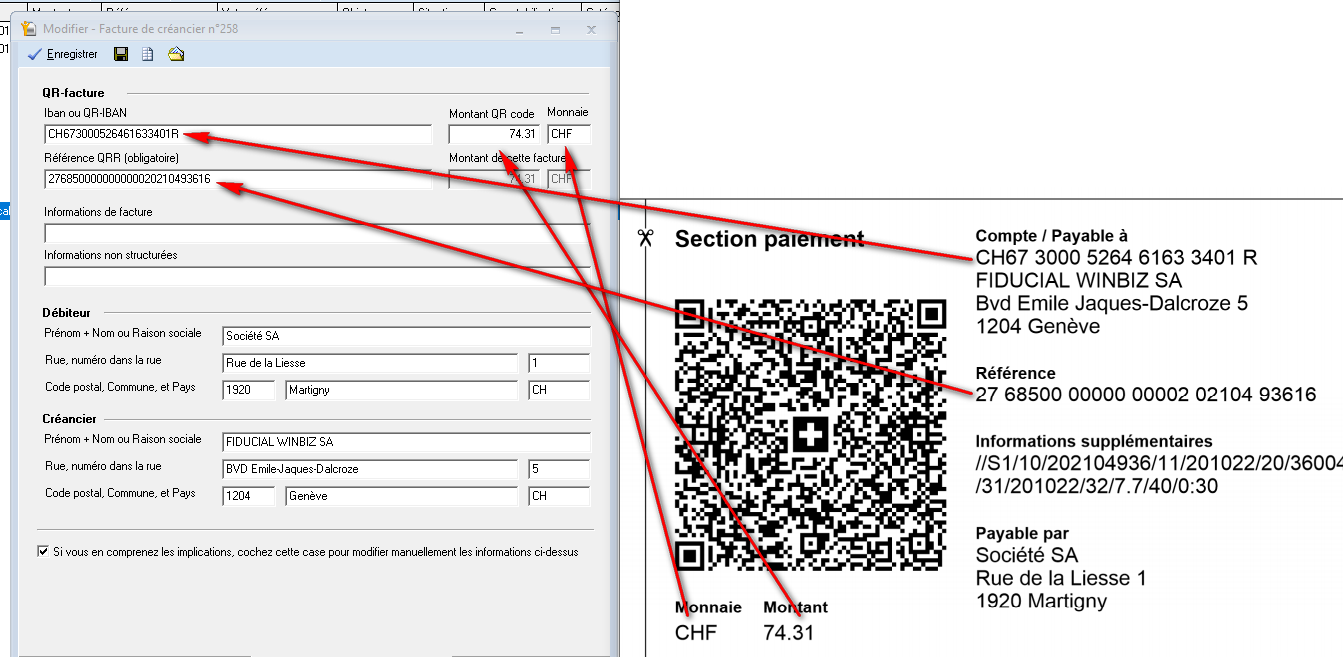This screenshot has height=657, width=1343.
Task: Click the Montant QR code field
Action: (494, 134)
